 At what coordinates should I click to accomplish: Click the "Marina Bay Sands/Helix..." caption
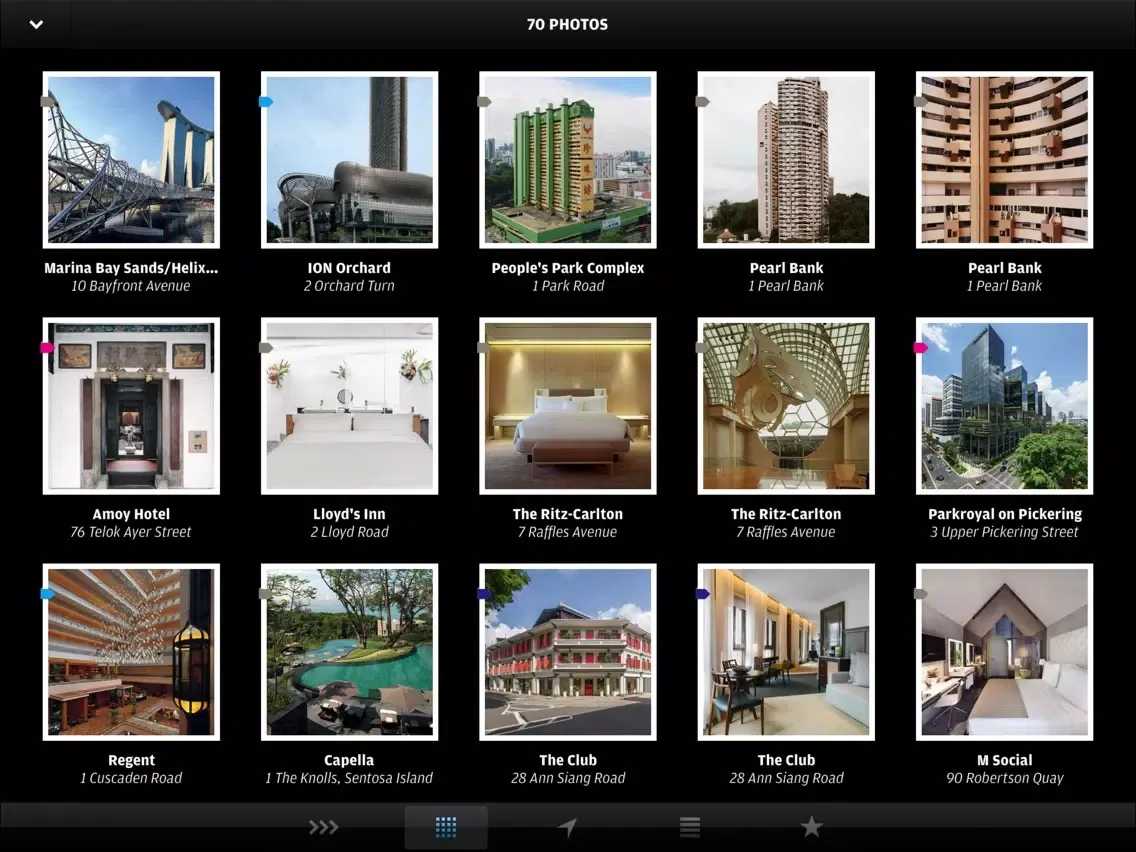pyautogui.click(x=131, y=268)
